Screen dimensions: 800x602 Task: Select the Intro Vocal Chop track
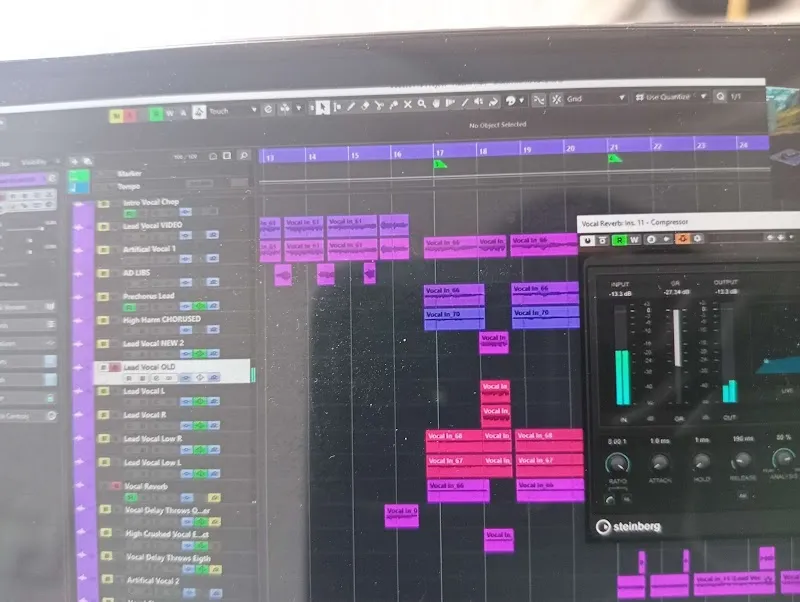tap(151, 202)
